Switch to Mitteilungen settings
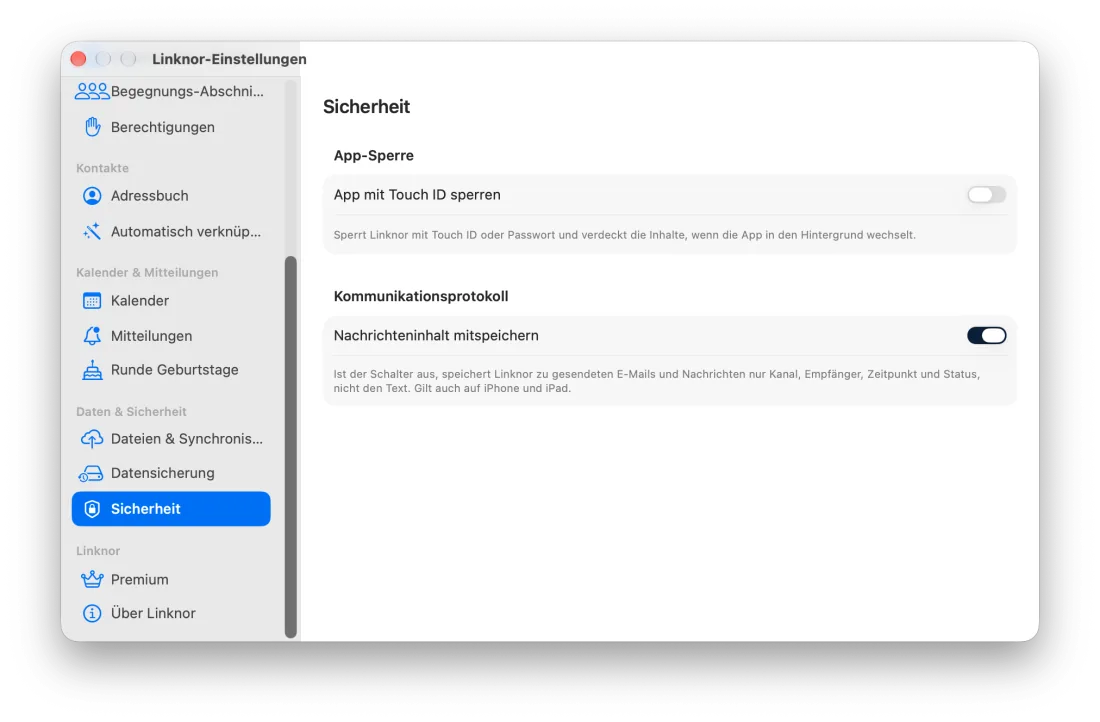The image size is (1100, 722). [171, 336]
